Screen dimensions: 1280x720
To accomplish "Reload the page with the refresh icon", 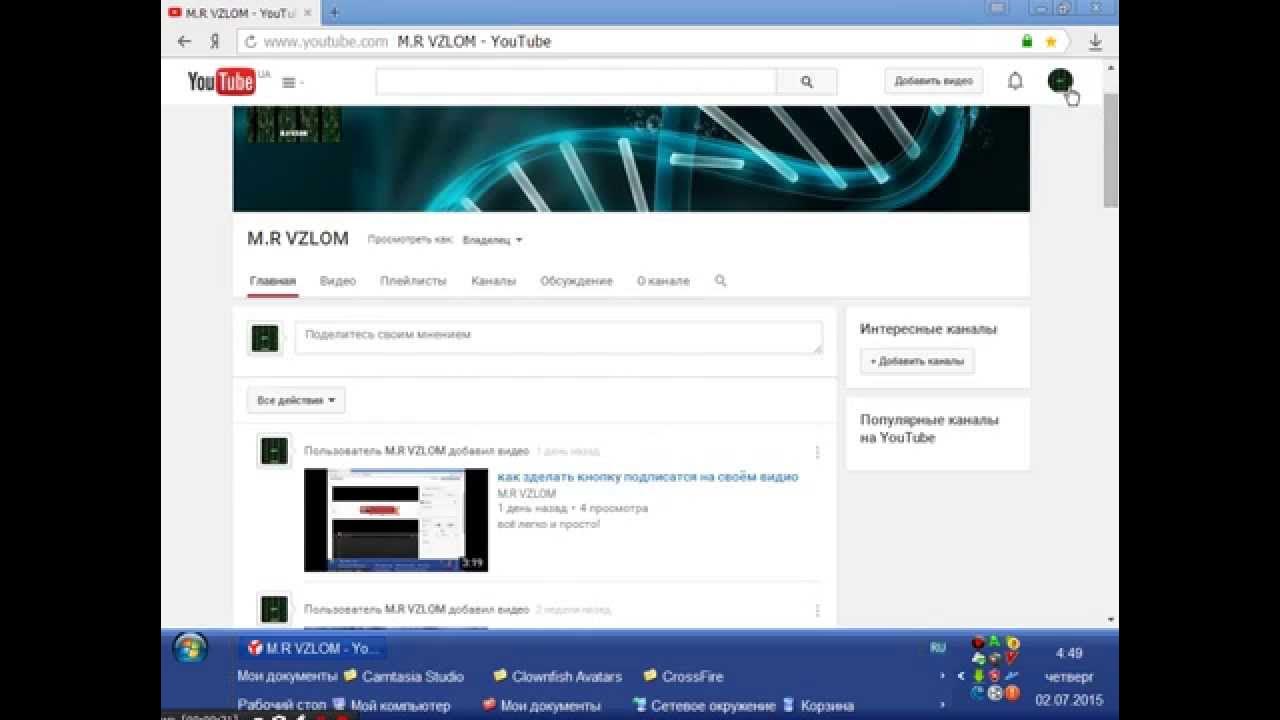I will (250, 42).
